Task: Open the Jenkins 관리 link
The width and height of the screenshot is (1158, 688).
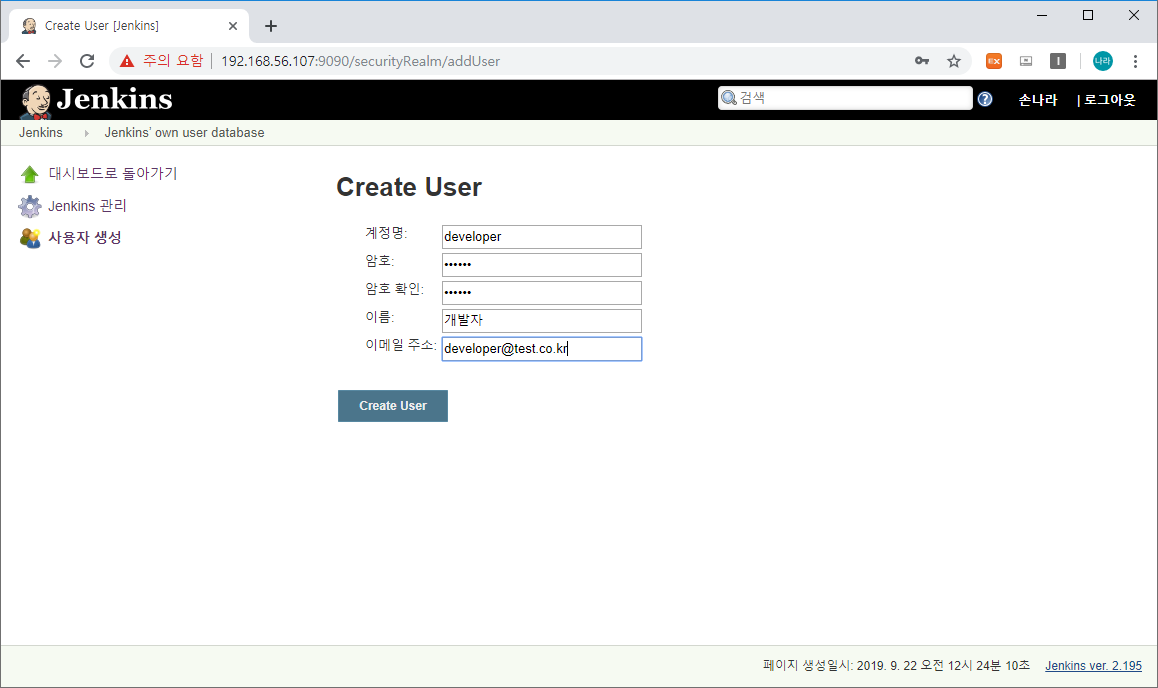Action: [87, 206]
